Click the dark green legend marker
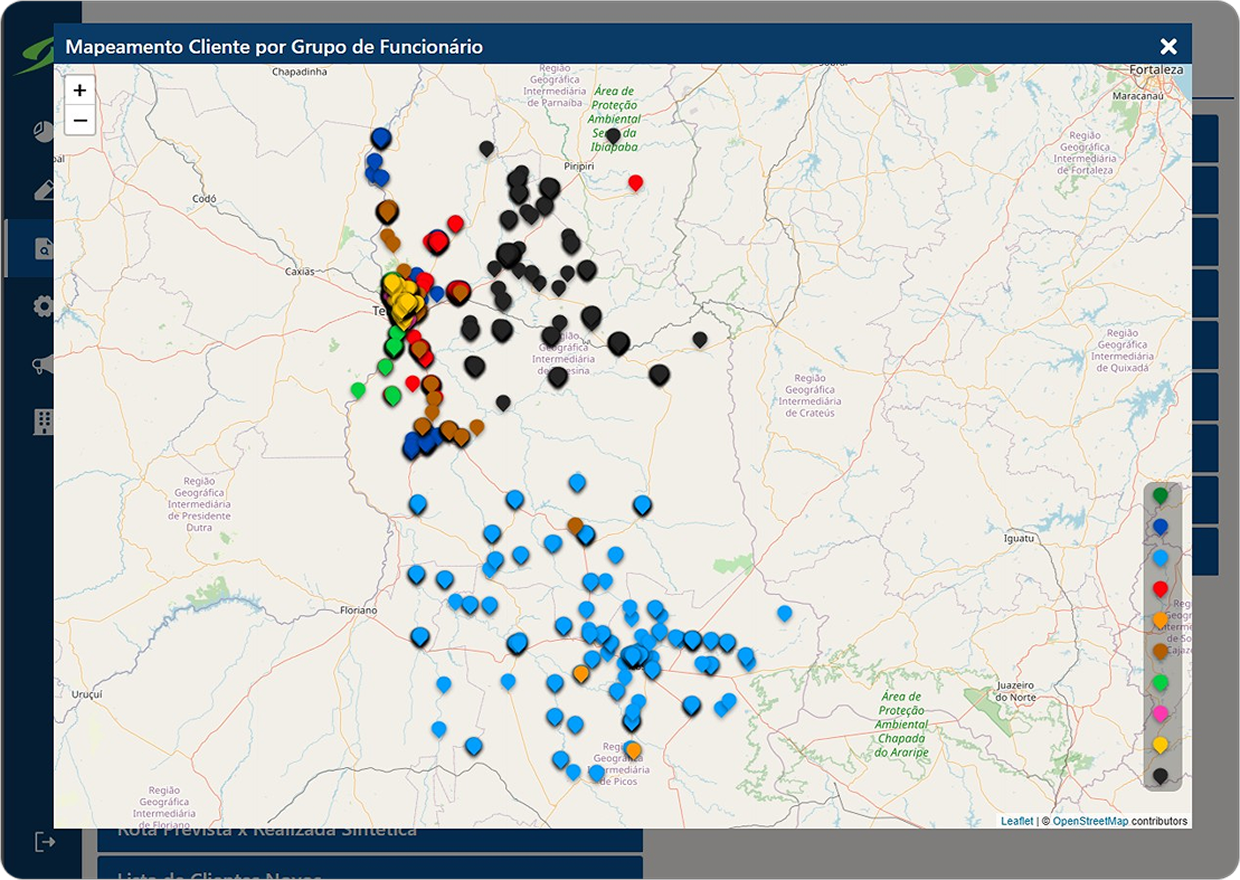Viewport: 1240px width, 880px height. point(1160,495)
